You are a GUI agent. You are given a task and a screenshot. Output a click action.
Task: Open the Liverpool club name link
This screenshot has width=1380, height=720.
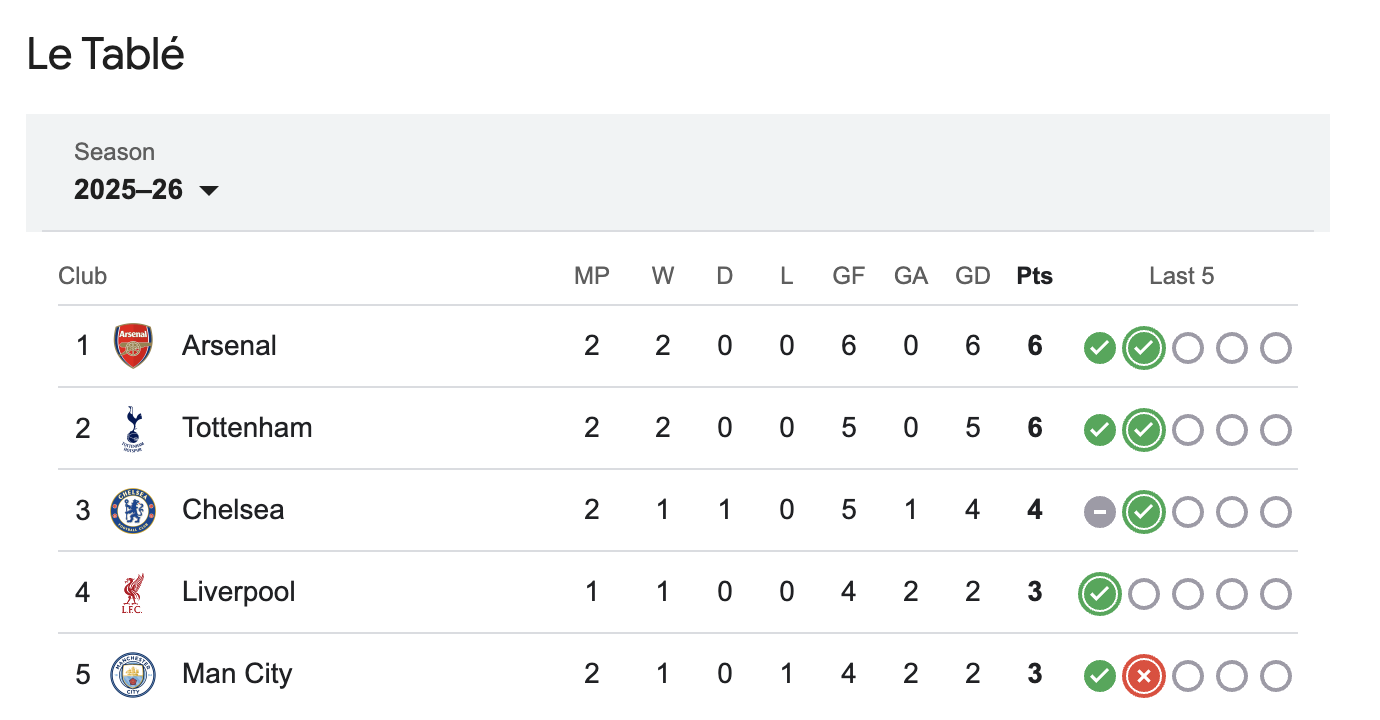click(x=239, y=592)
